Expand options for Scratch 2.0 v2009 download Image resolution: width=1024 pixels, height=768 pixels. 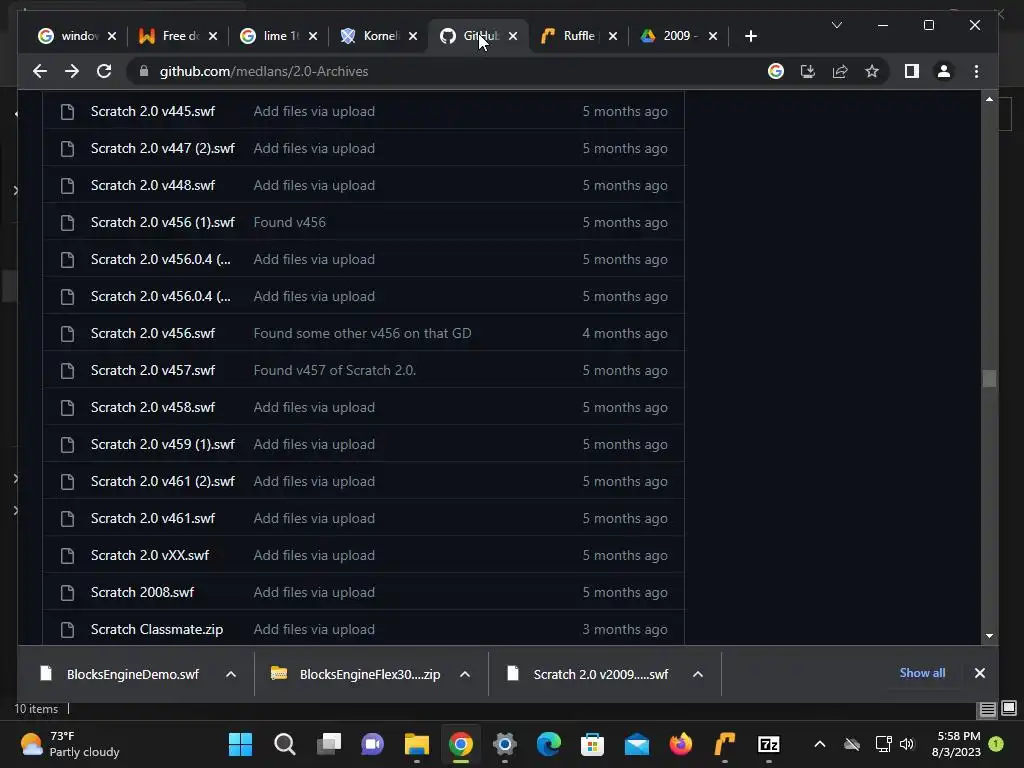point(697,674)
